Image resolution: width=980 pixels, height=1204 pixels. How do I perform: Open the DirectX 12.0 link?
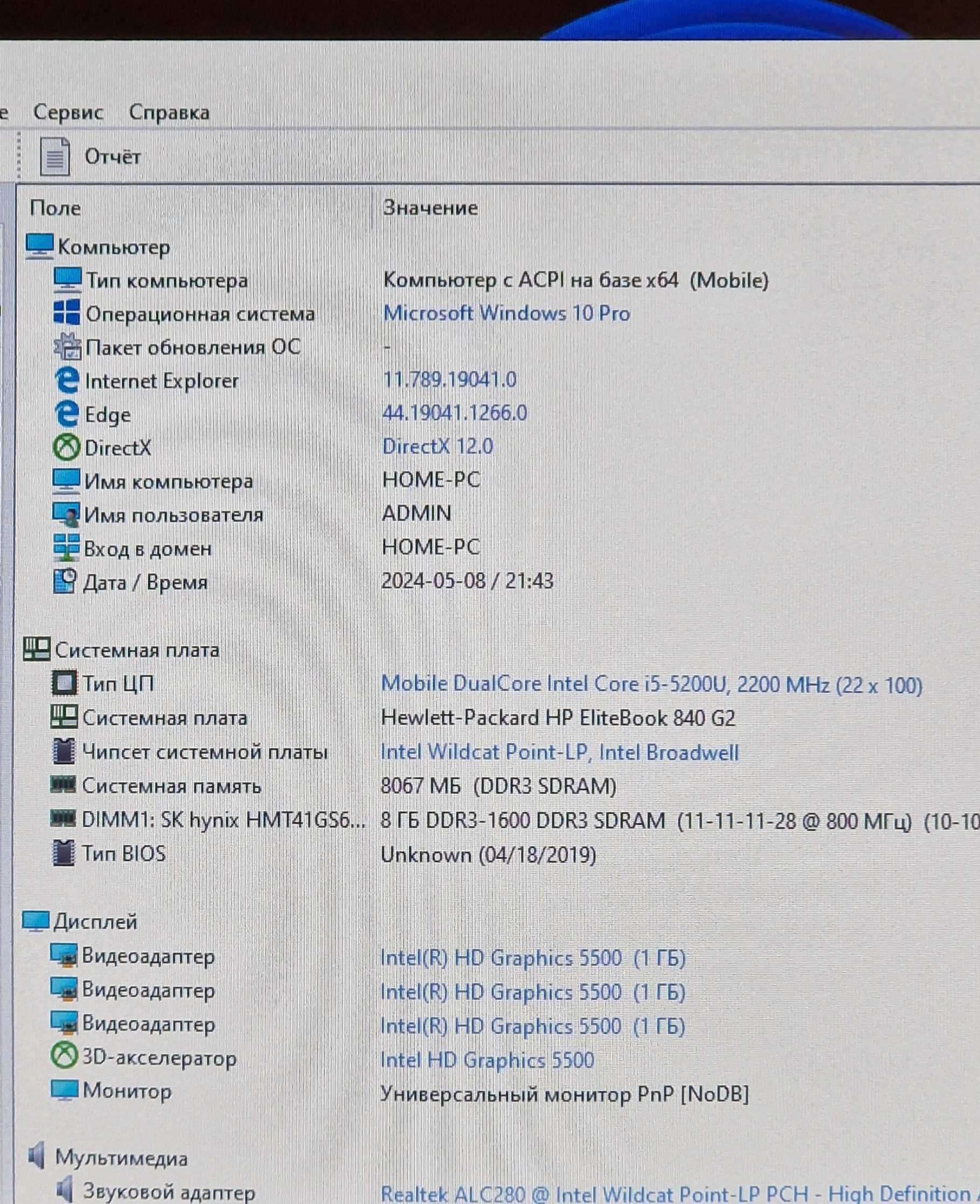click(x=437, y=447)
